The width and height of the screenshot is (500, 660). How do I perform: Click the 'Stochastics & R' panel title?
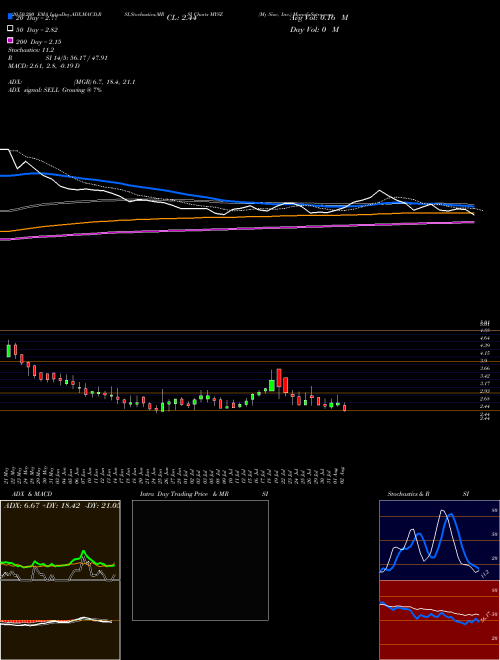pyautogui.click(x=409, y=494)
